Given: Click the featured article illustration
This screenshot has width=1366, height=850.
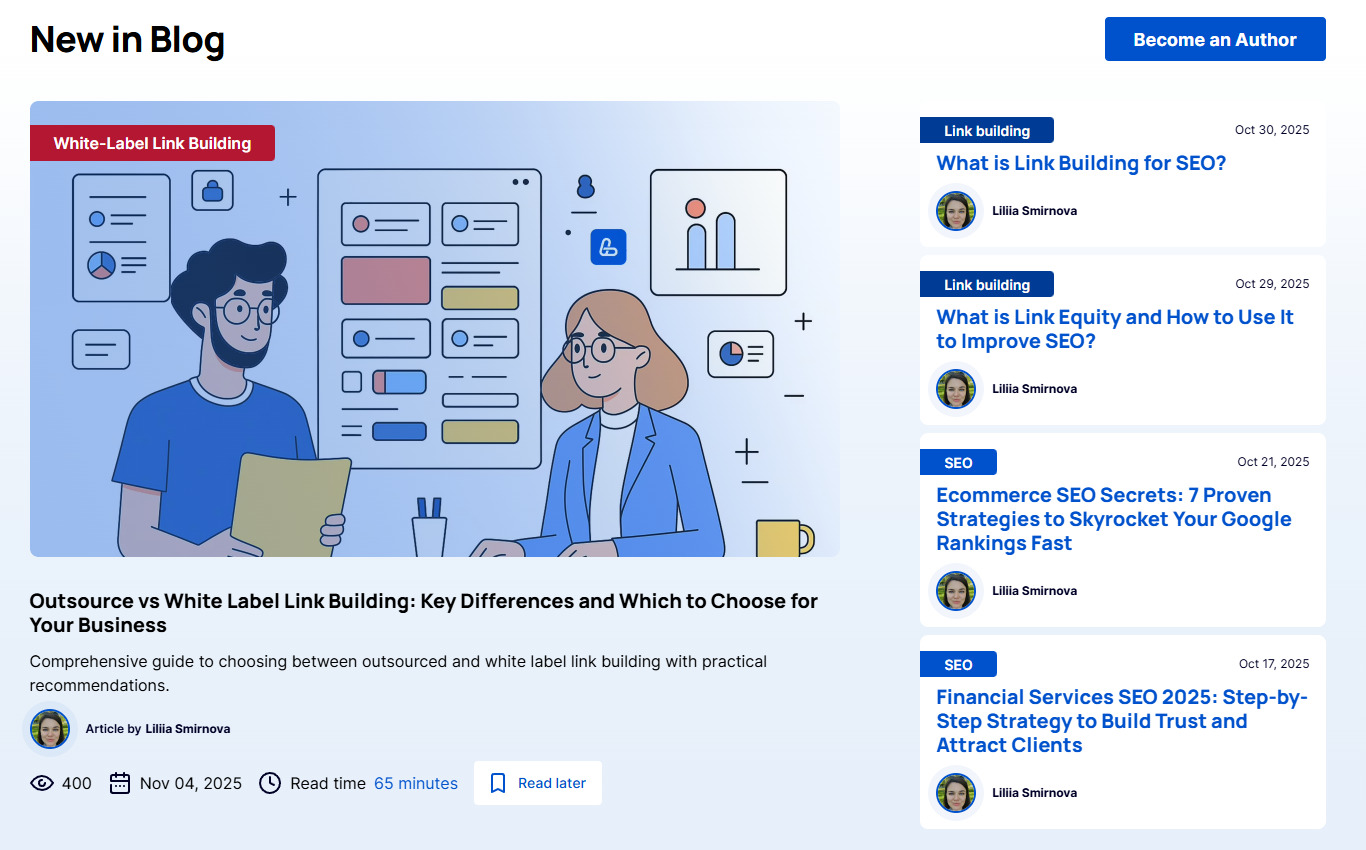Looking at the screenshot, I should pyautogui.click(x=435, y=328).
